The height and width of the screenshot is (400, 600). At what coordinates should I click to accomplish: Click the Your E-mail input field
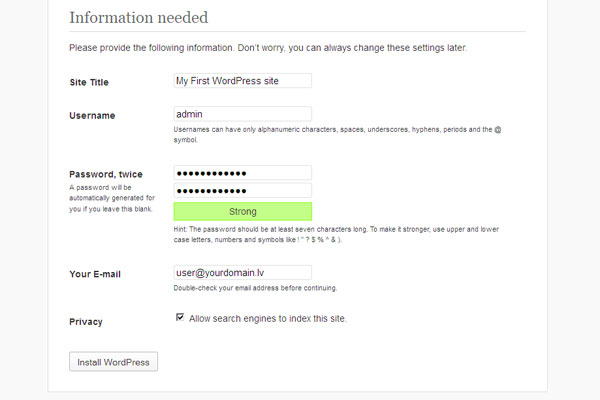click(243, 273)
